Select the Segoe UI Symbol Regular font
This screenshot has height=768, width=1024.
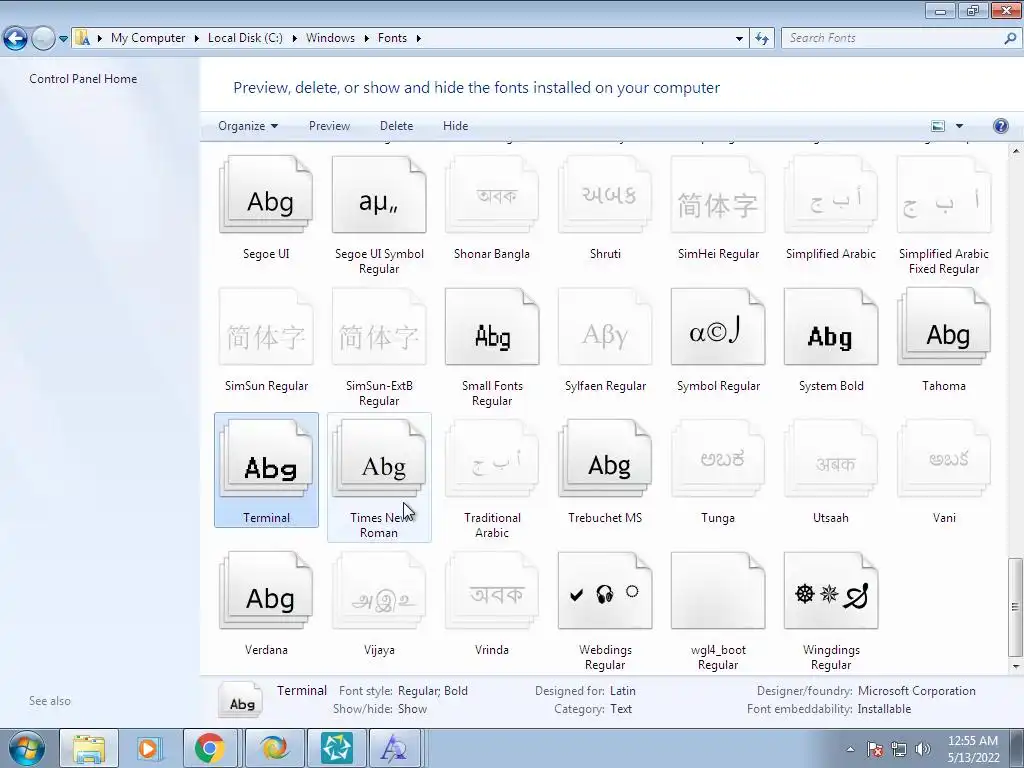379,195
